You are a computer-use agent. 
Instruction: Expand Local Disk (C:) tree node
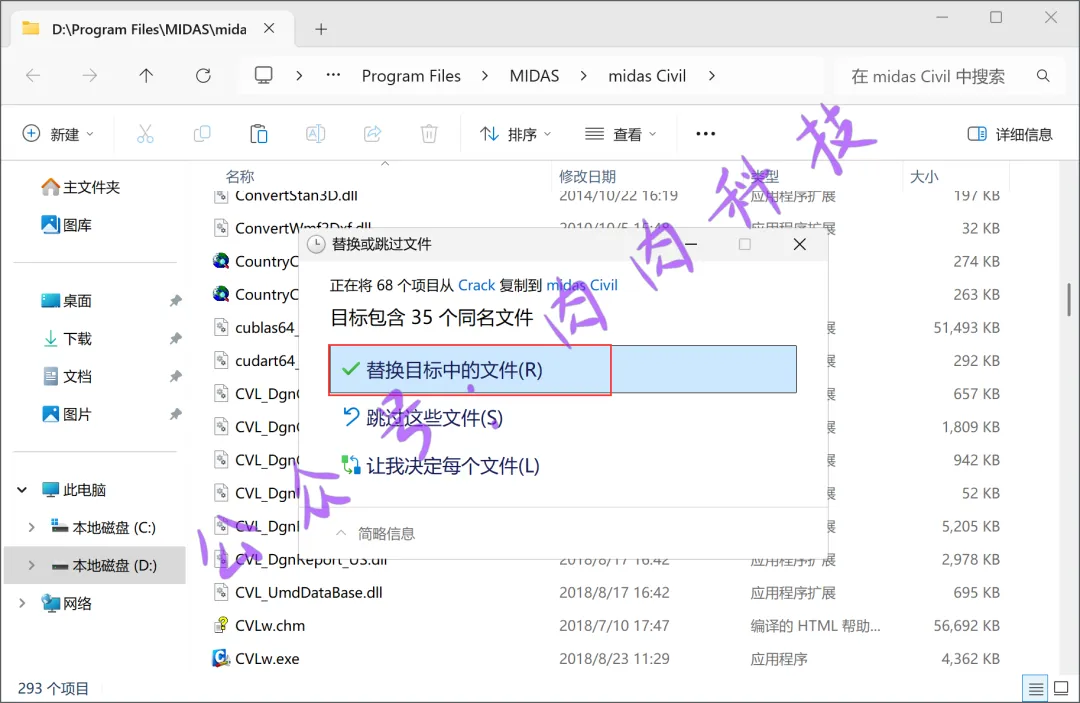[31, 527]
